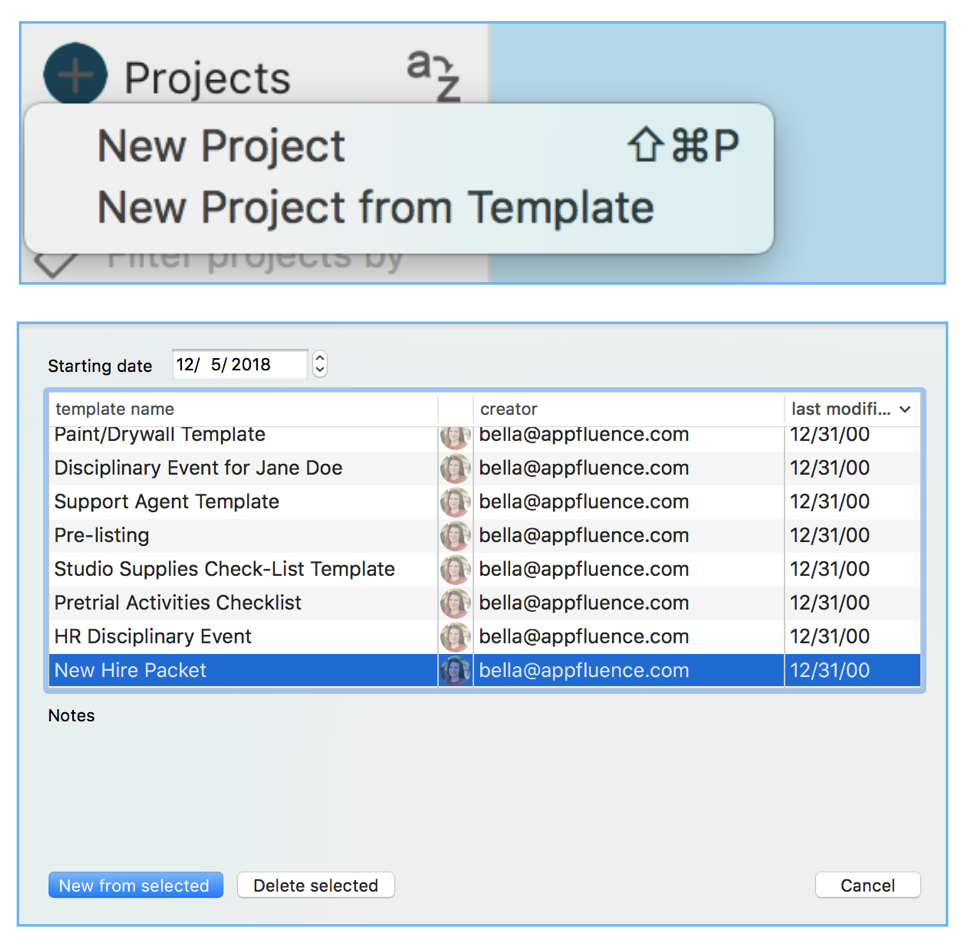Click the filter projects checkmark icon
This screenshot has height=950, width=970.
point(56,262)
